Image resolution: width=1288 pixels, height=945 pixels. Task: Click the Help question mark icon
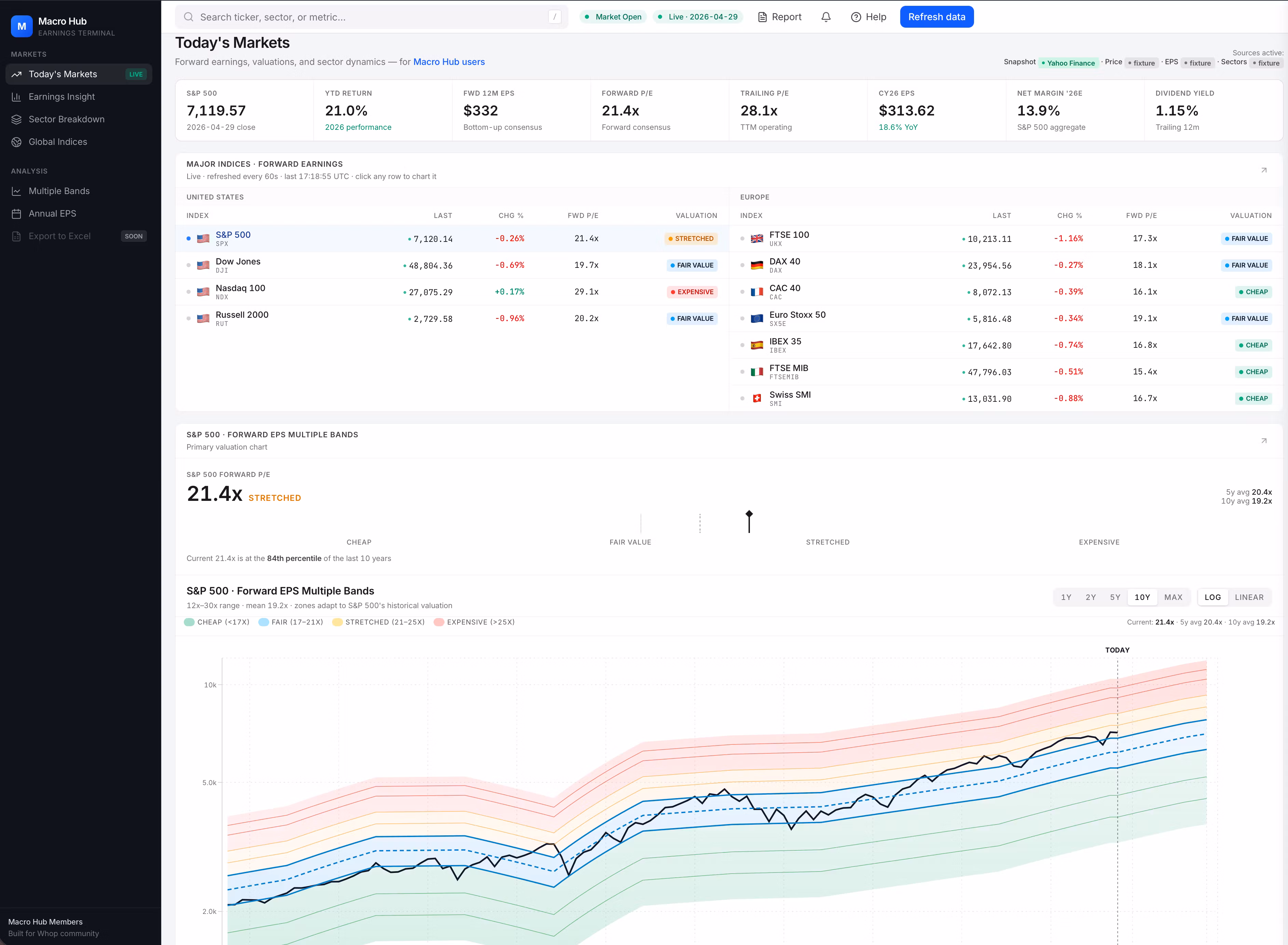click(855, 17)
